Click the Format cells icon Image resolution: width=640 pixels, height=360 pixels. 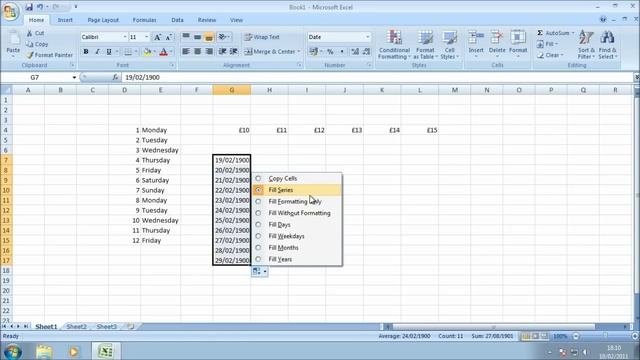518,38
